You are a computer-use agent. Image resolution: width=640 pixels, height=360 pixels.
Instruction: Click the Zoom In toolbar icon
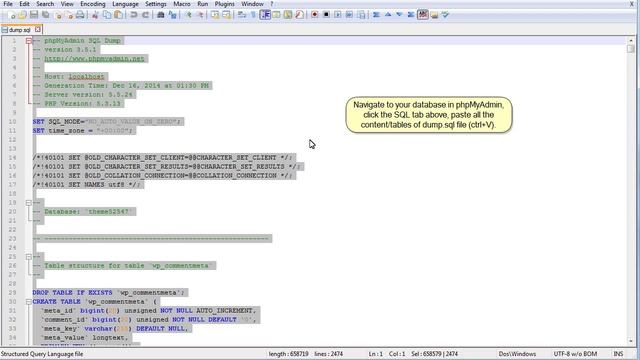tap(189, 15)
